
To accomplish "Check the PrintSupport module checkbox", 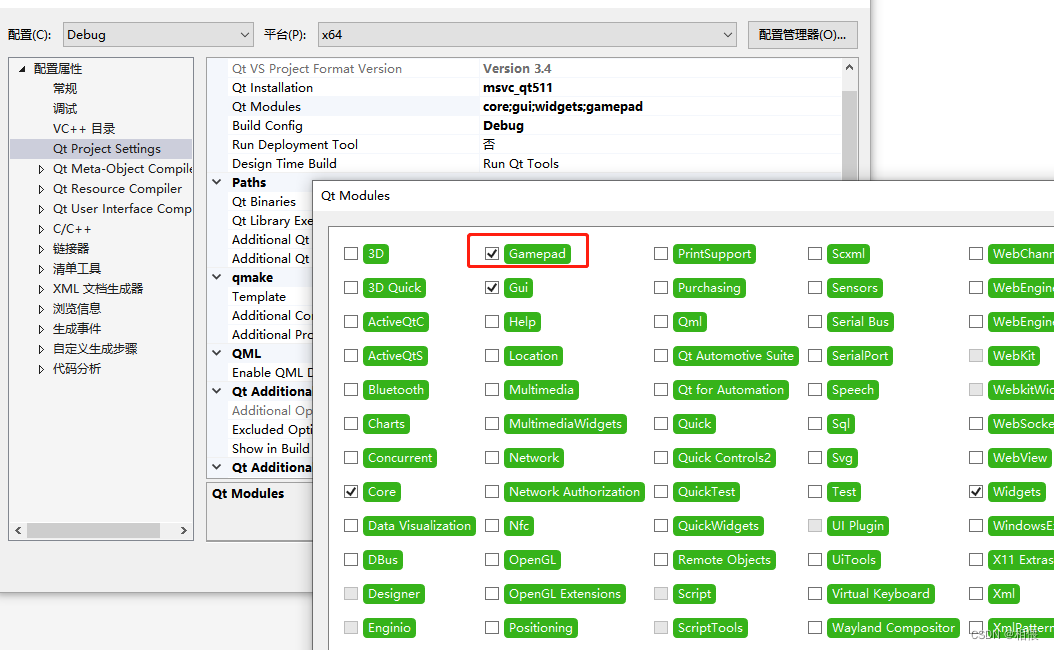I will tap(661, 253).
